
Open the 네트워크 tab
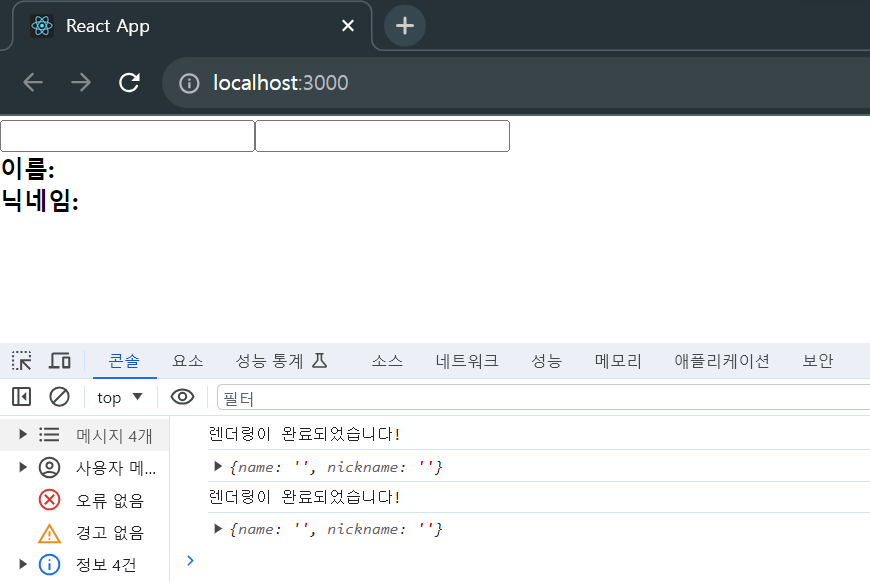click(x=467, y=361)
